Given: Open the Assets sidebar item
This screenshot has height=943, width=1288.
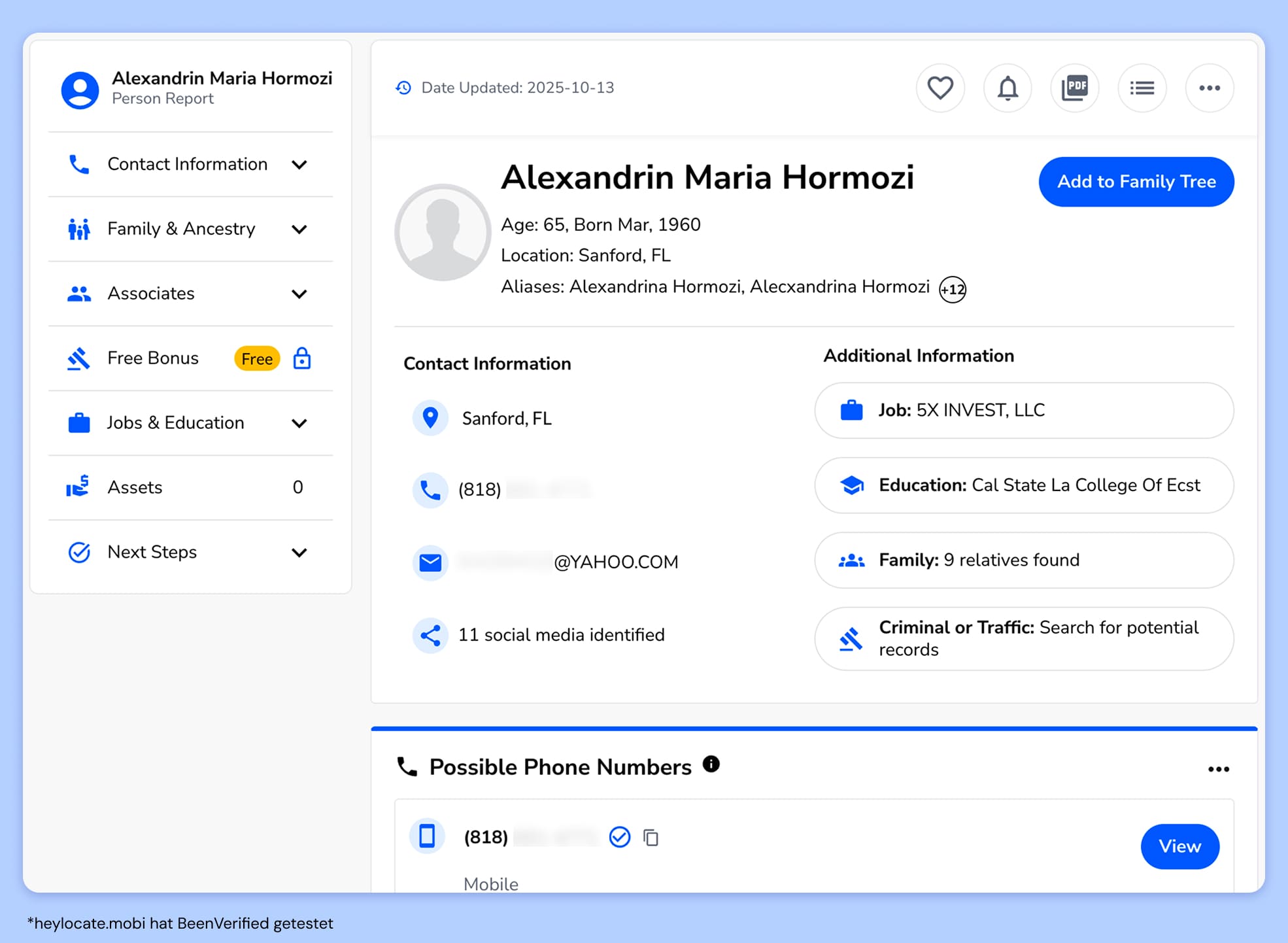Looking at the screenshot, I should coord(190,488).
